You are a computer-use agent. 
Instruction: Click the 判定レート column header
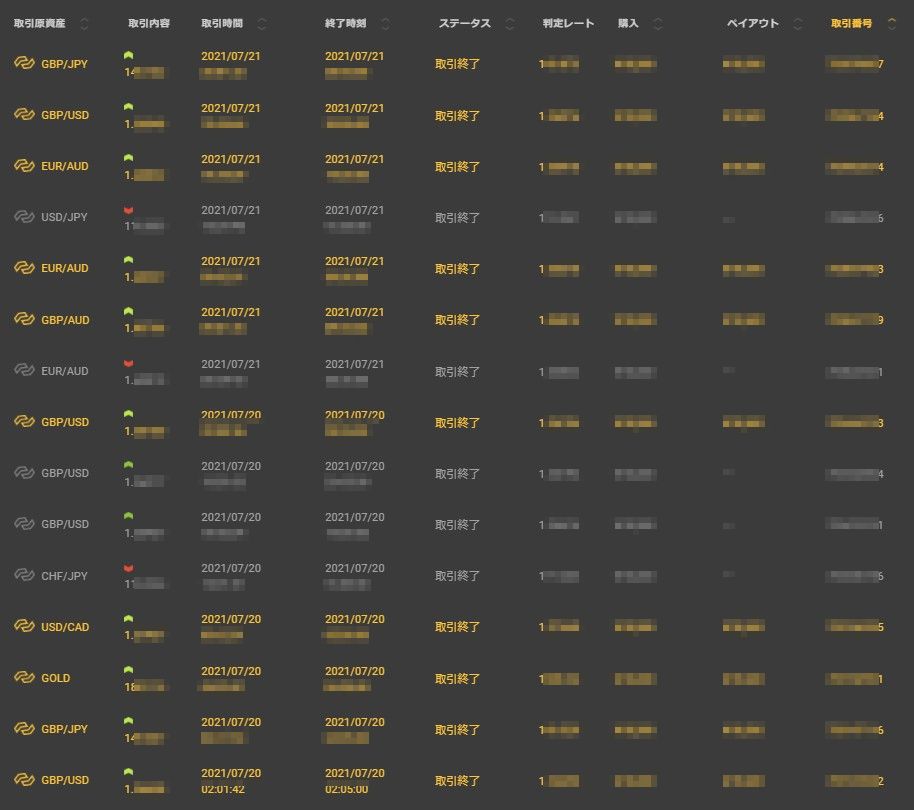[x=569, y=23]
